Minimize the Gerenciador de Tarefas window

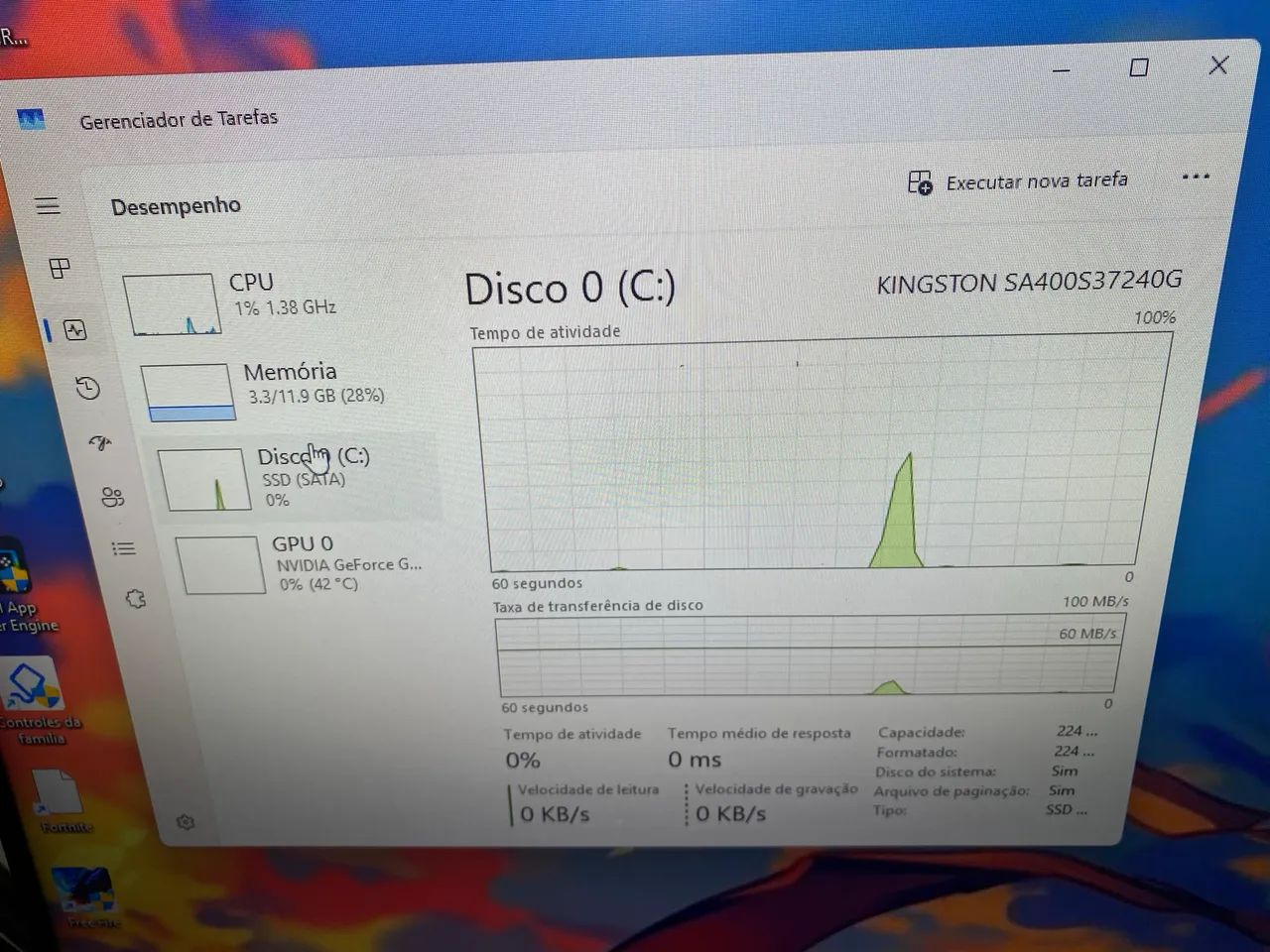[x=1061, y=70]
